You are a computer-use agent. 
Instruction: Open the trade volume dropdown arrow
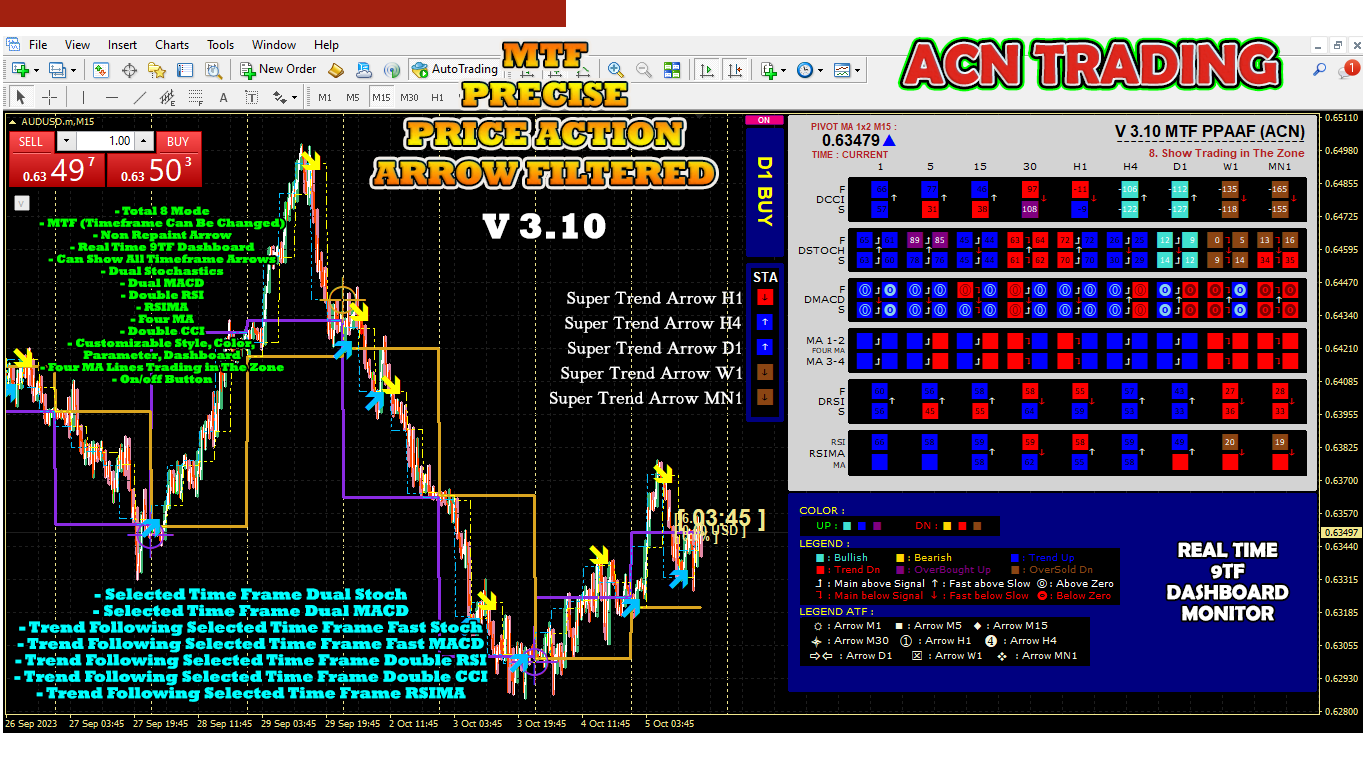click(x=66, y=142)
